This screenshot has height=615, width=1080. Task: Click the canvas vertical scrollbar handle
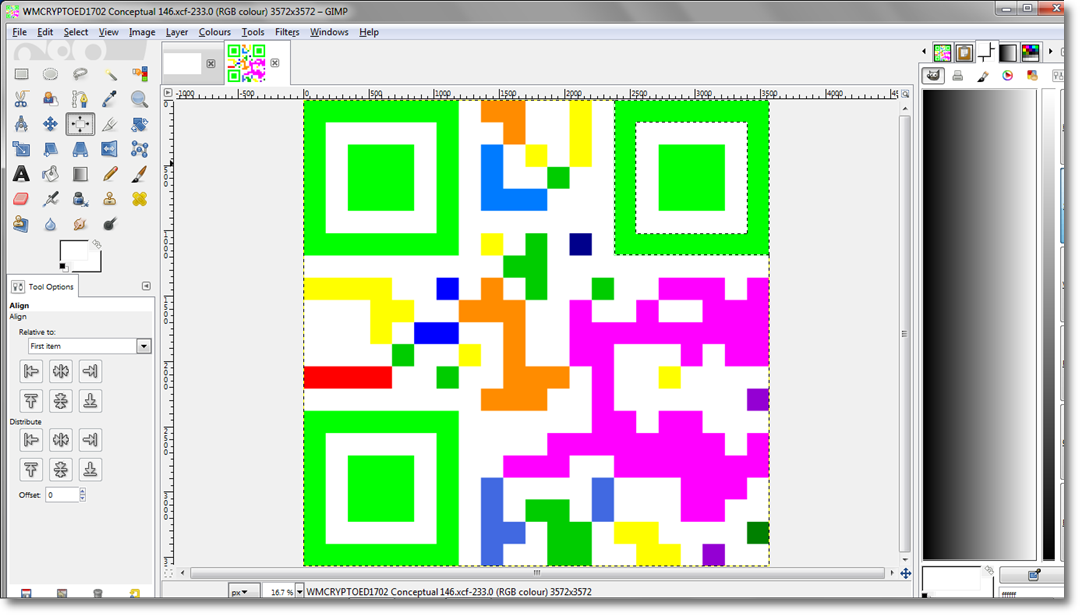tap(904, 333)
